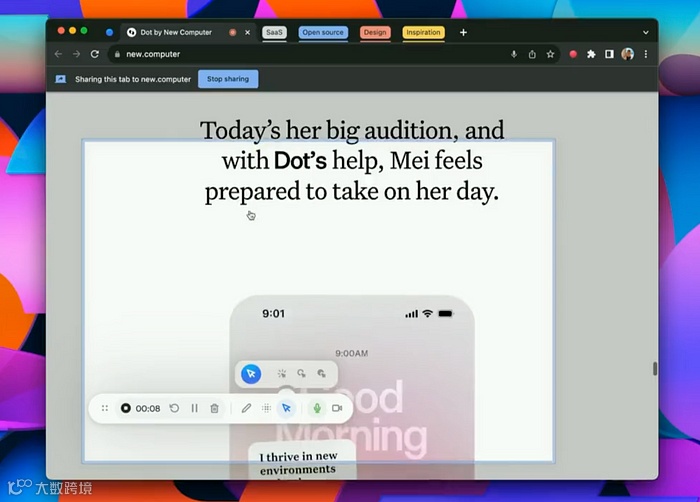This screenshot has width=700, height=502.
Task: Open the Design tab group
Action: coord(375,32)
